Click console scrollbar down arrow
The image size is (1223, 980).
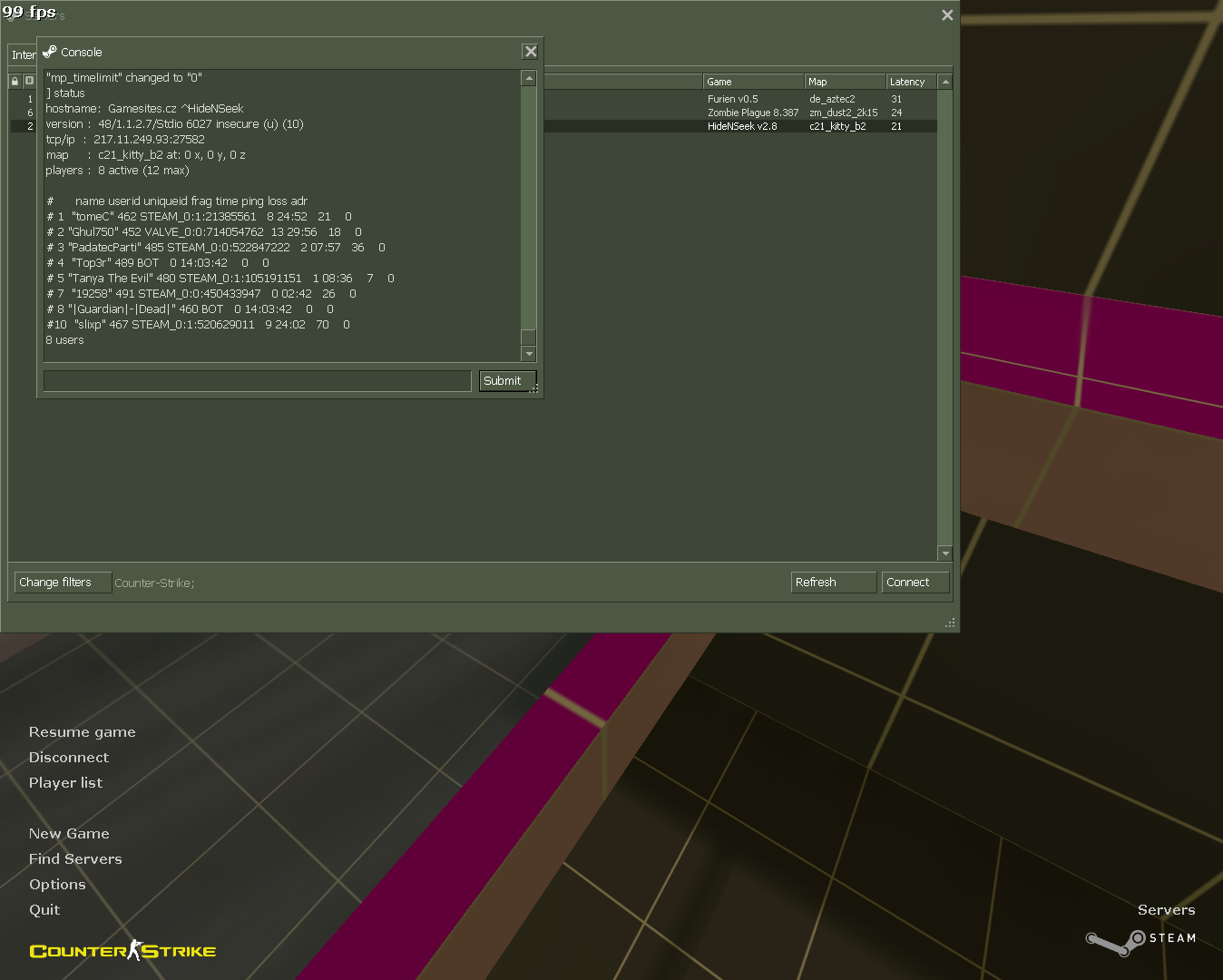[529, 354]
